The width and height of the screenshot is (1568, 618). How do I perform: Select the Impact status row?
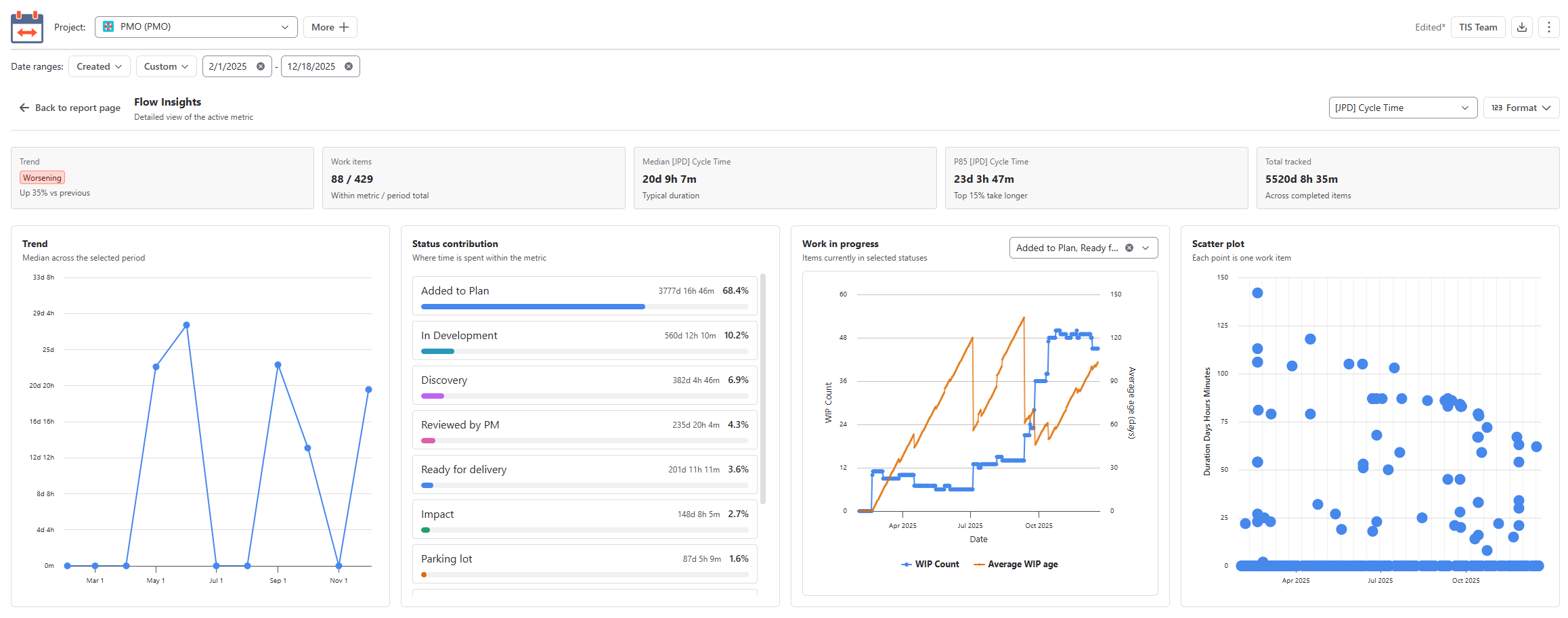[x=585, y=519]
